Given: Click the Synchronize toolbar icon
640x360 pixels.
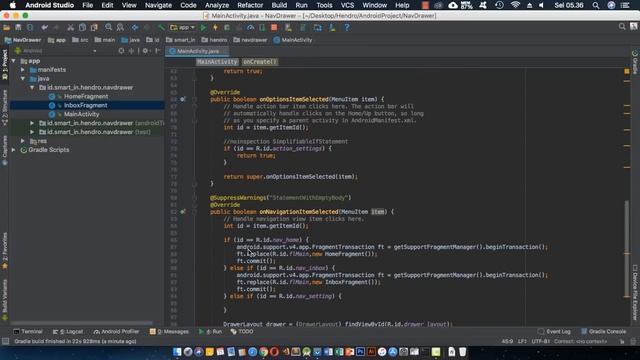Looking at the screenshot, I should [x=30, y=27].
